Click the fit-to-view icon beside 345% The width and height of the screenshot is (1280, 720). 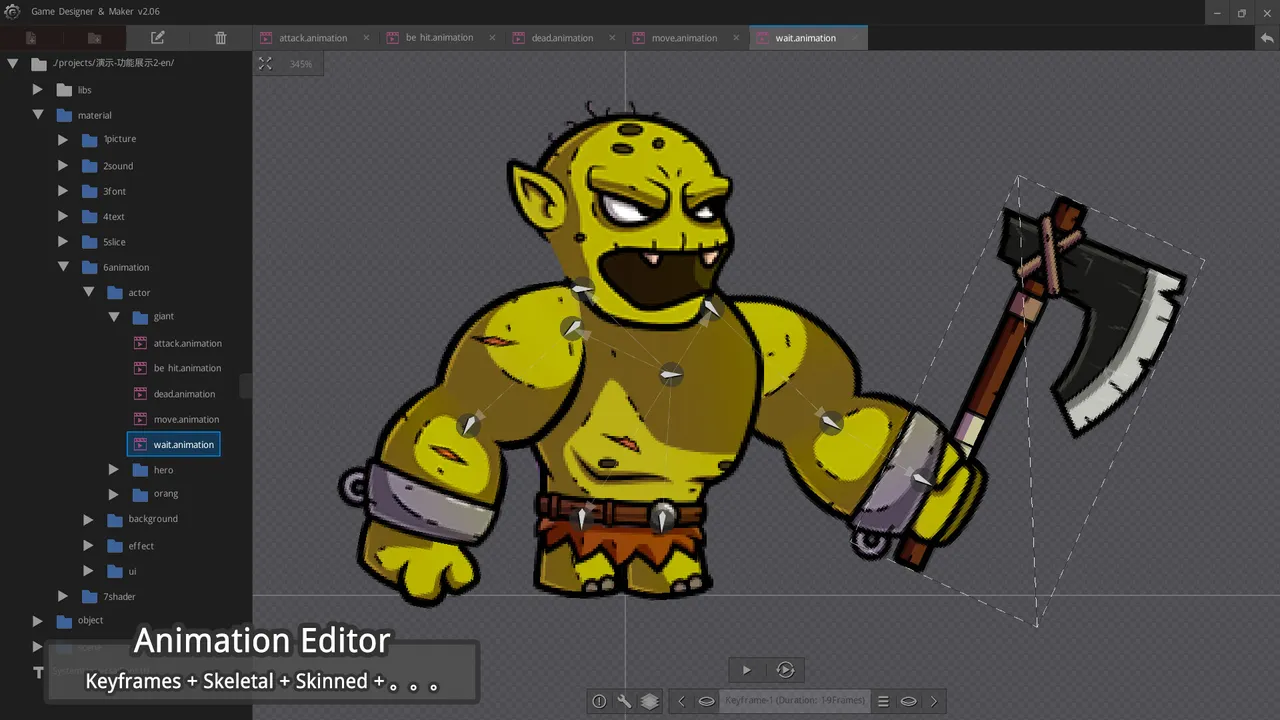265,63
